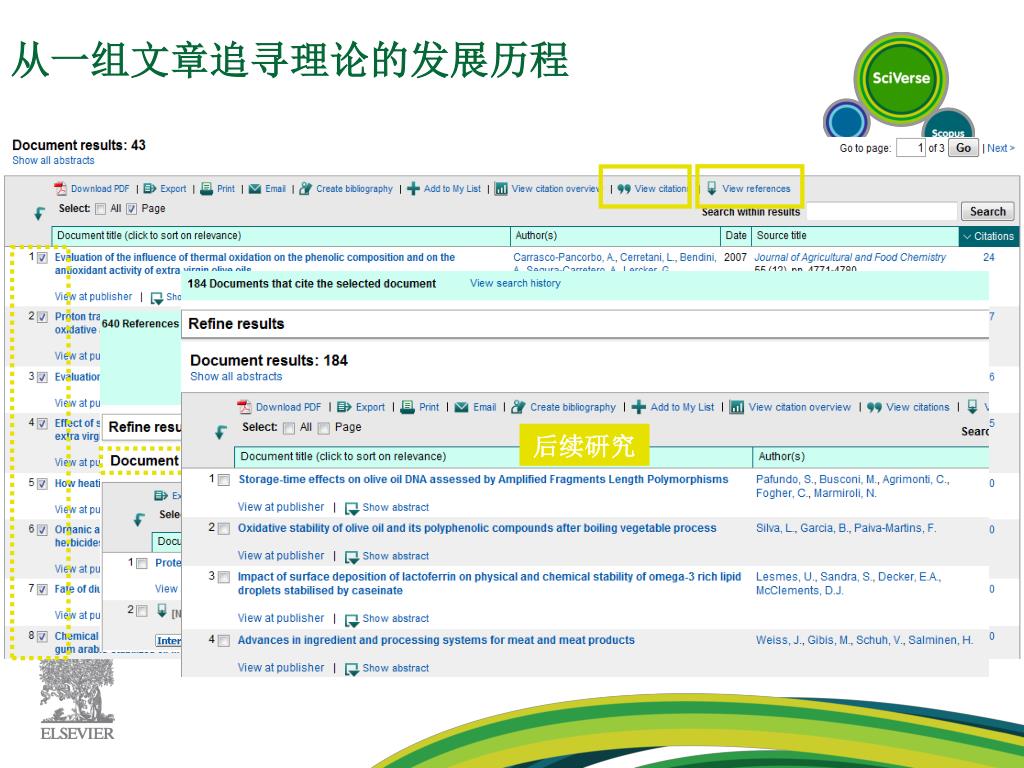Screen dimensions: 1024x768
Task: Open Advances in ingredient and processing systems article
Action: (x=436, y=641)
